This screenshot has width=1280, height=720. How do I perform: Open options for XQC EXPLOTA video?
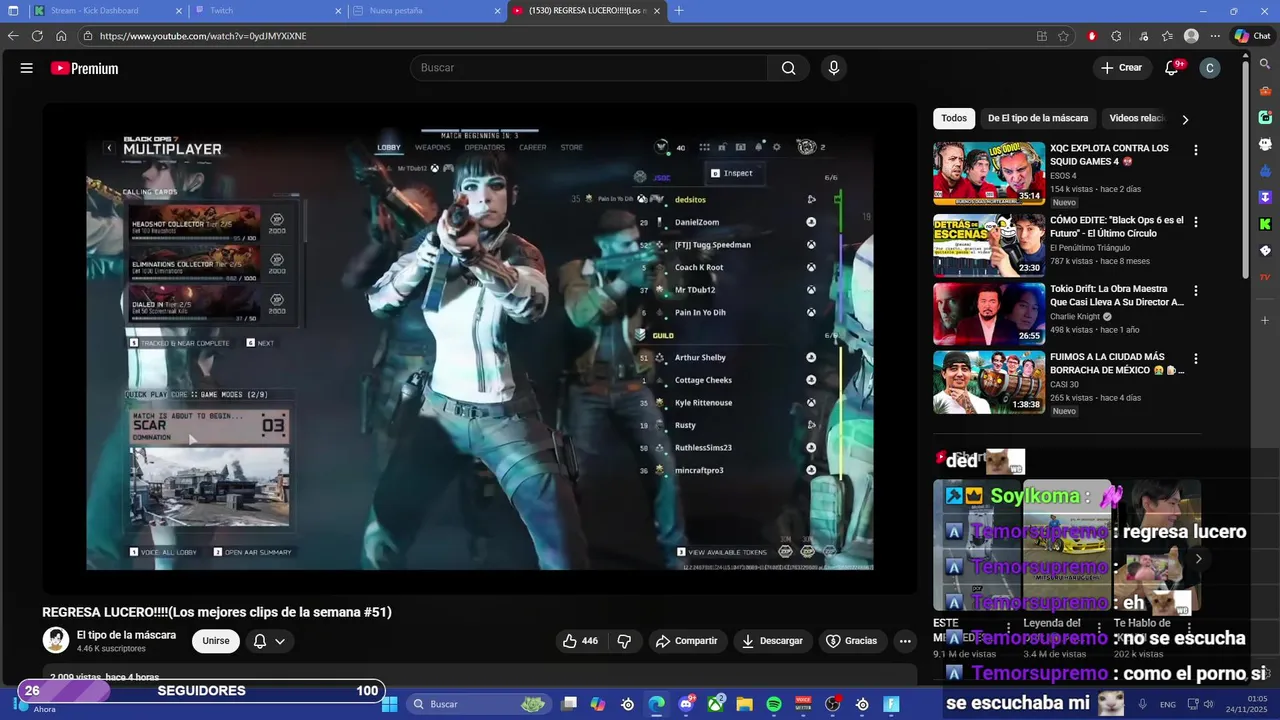[1195, 150]
